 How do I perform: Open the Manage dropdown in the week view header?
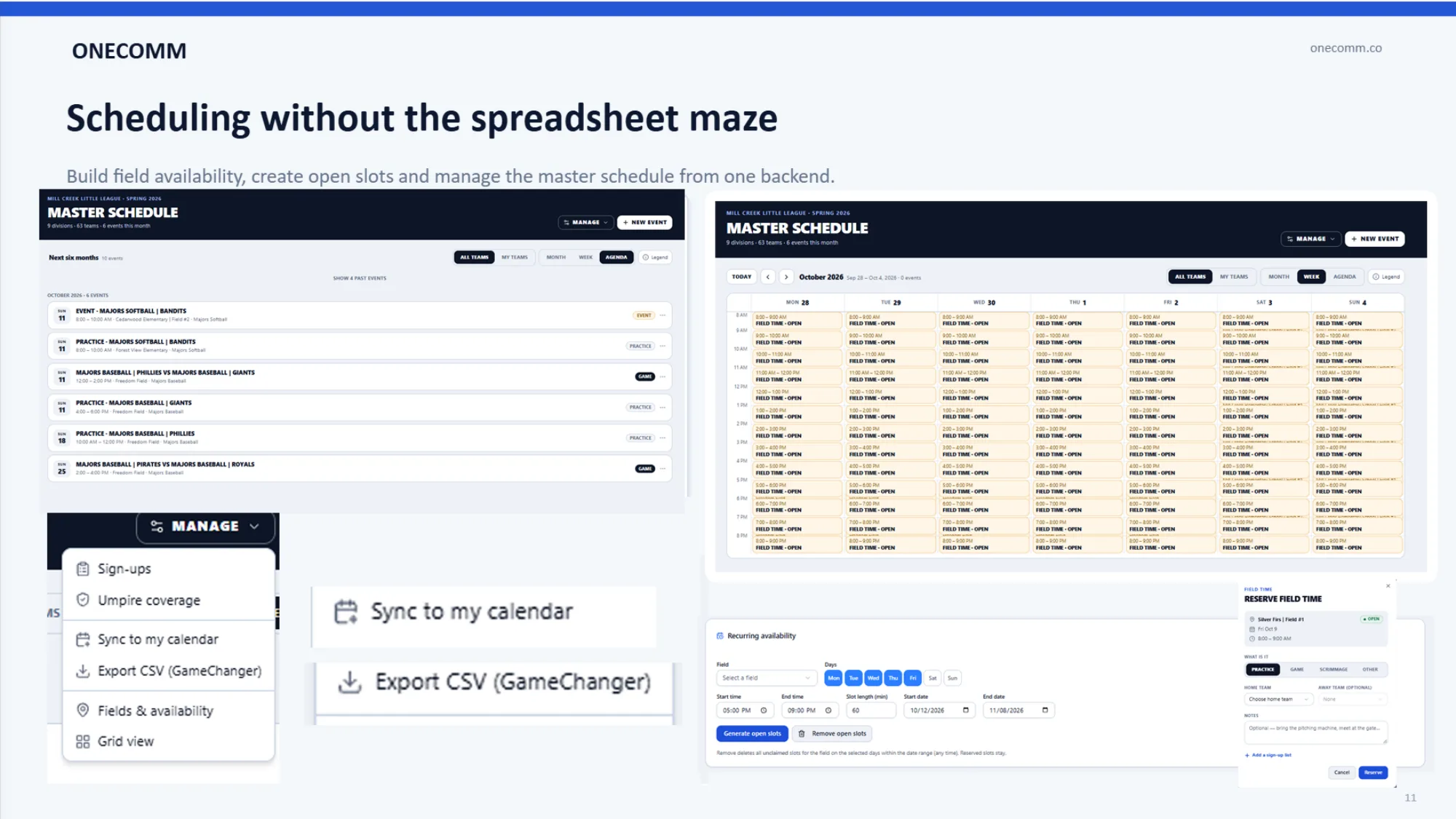click(1310, 239)
